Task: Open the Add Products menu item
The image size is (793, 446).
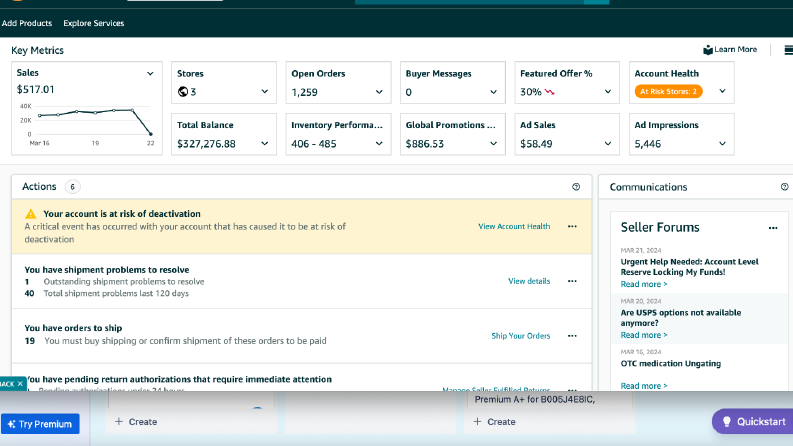Action: (x=26, y=23)
